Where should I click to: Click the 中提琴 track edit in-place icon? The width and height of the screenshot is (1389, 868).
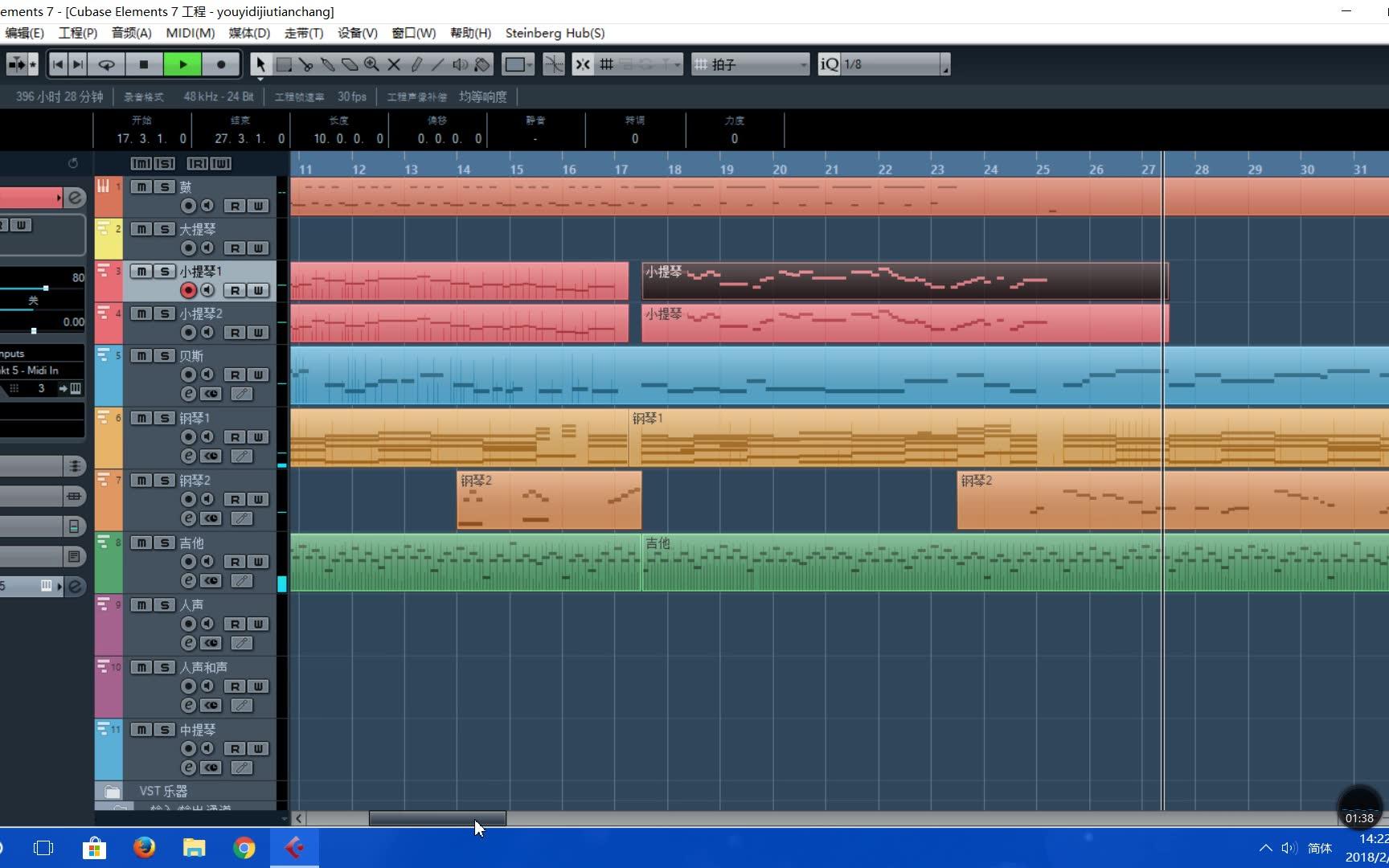pos(241,768)
